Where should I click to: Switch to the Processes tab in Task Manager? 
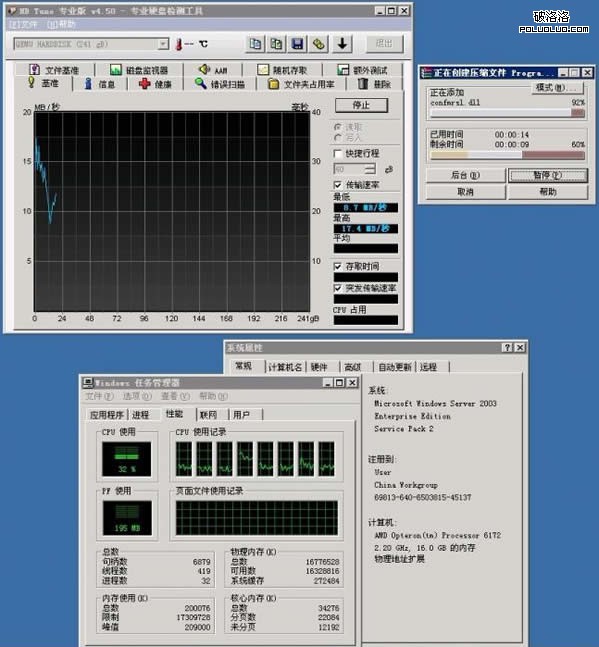(141, 415)
